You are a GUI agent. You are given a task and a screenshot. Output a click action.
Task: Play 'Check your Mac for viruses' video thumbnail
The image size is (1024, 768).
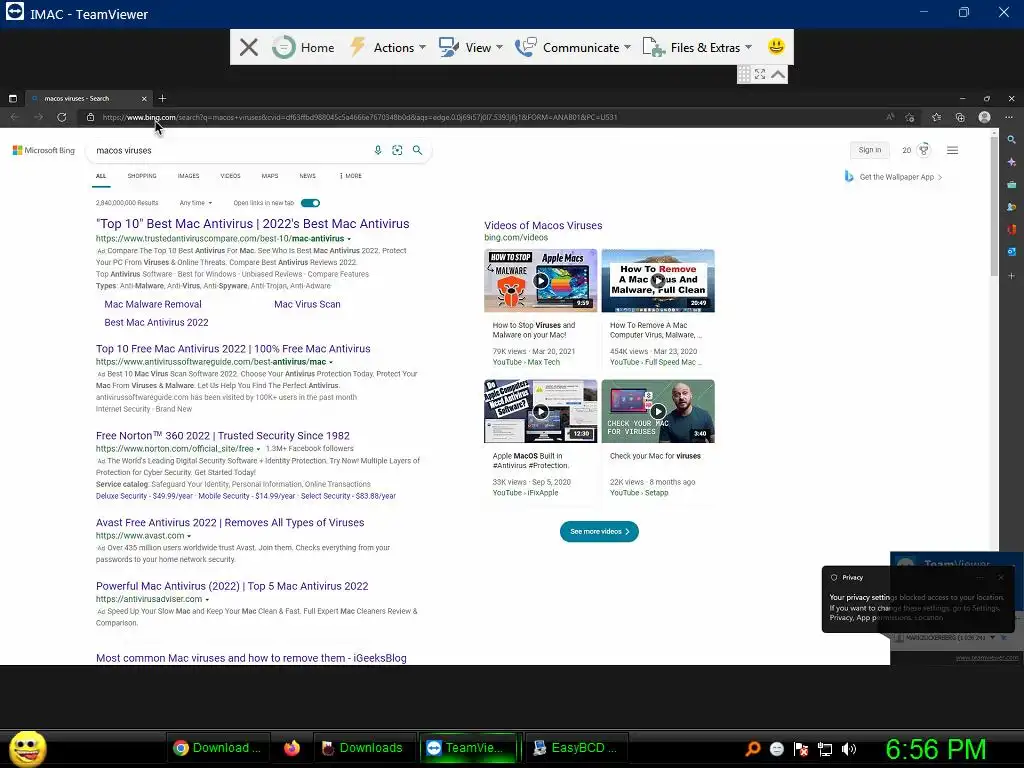click(658, 411)
